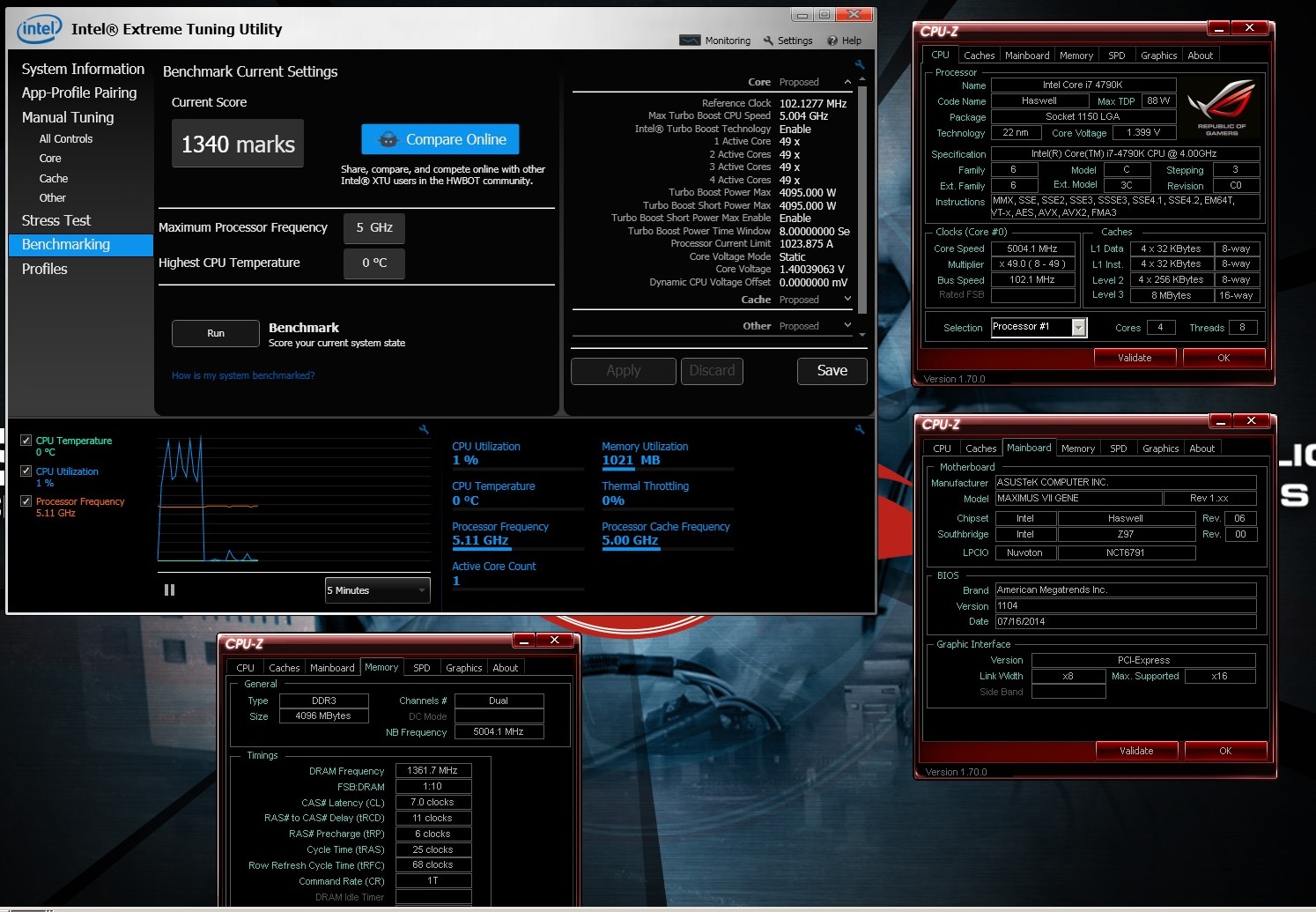Open Help in the XTU header

(x=844, y=41)
